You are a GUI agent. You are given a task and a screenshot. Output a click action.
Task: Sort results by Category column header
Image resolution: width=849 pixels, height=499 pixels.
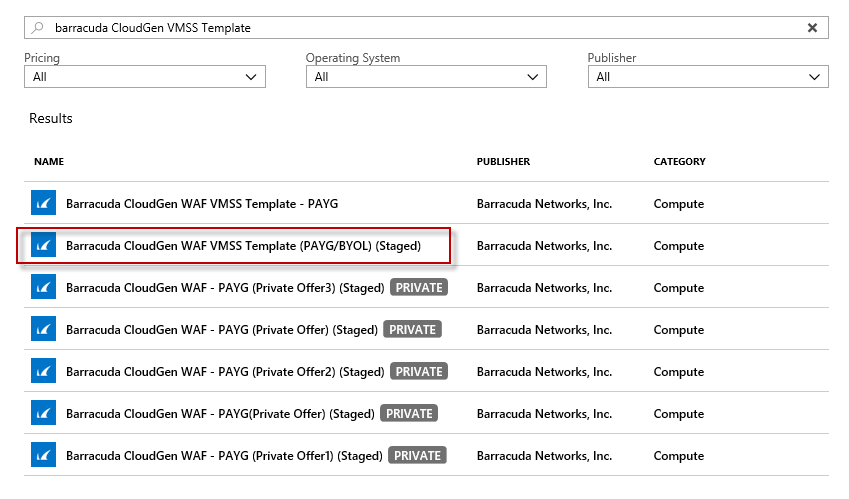(x=679, y=162)
